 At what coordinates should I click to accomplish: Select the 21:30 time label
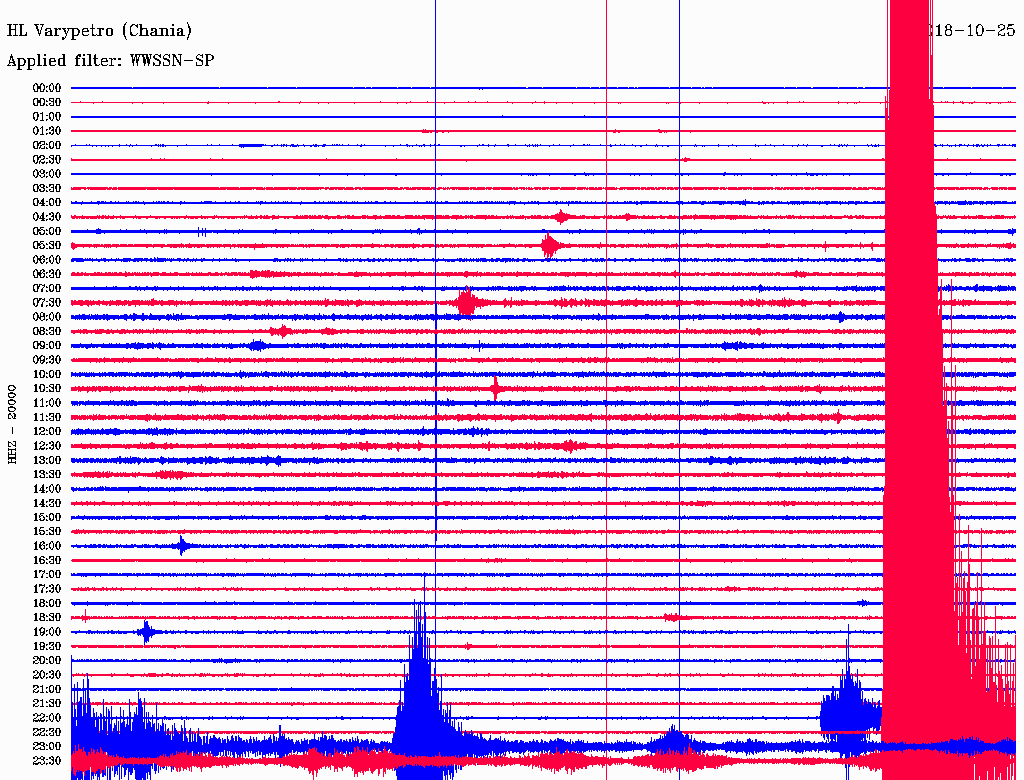tap(47, 704)
